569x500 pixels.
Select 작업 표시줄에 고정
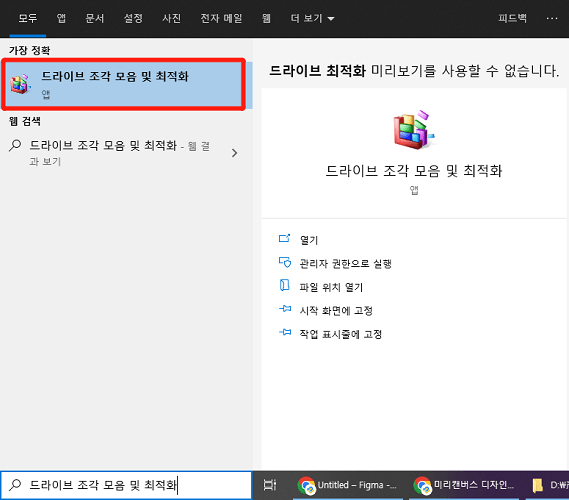pos(341,334)
